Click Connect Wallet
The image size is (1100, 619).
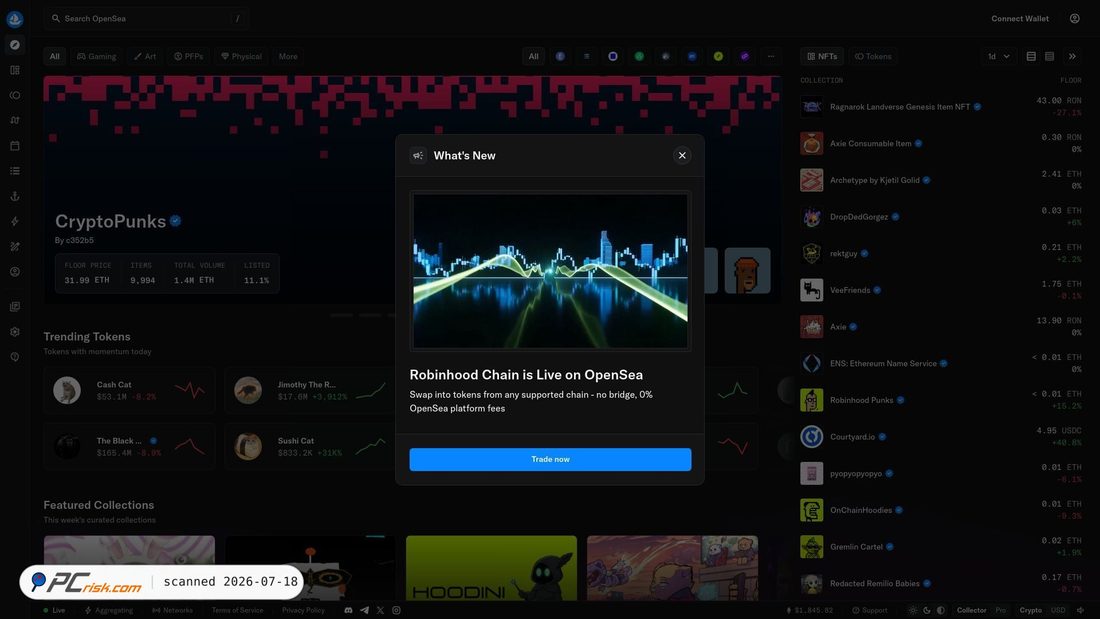pos(1020,19)
